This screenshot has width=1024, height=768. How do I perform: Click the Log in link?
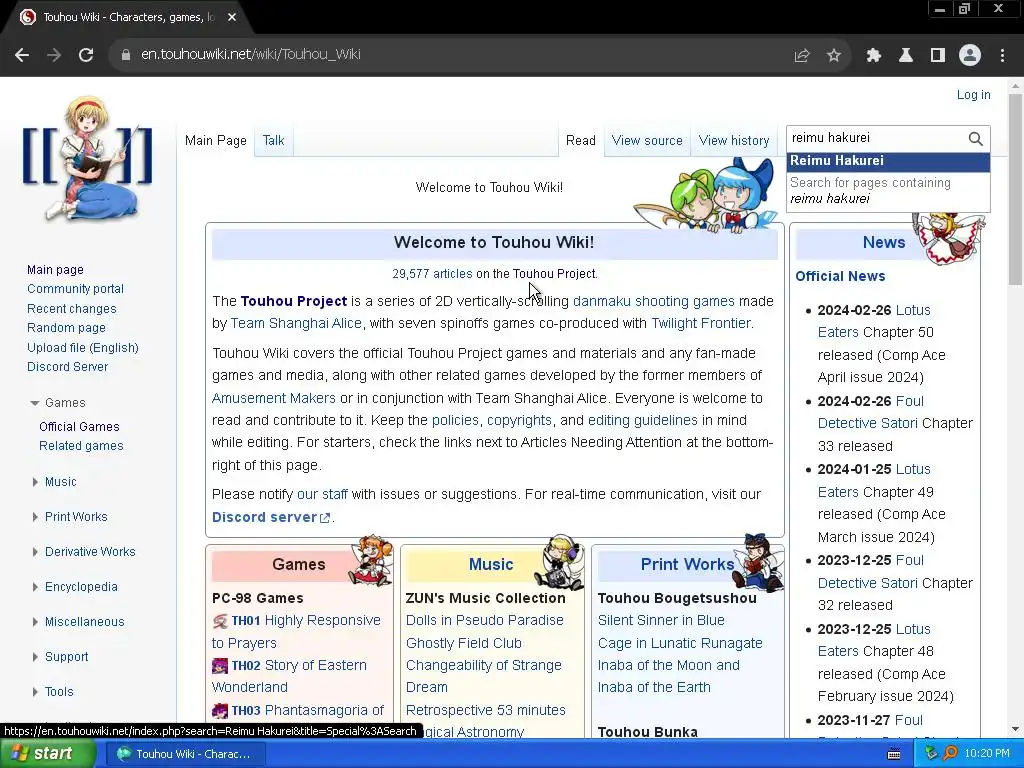(x=973, y=95)
